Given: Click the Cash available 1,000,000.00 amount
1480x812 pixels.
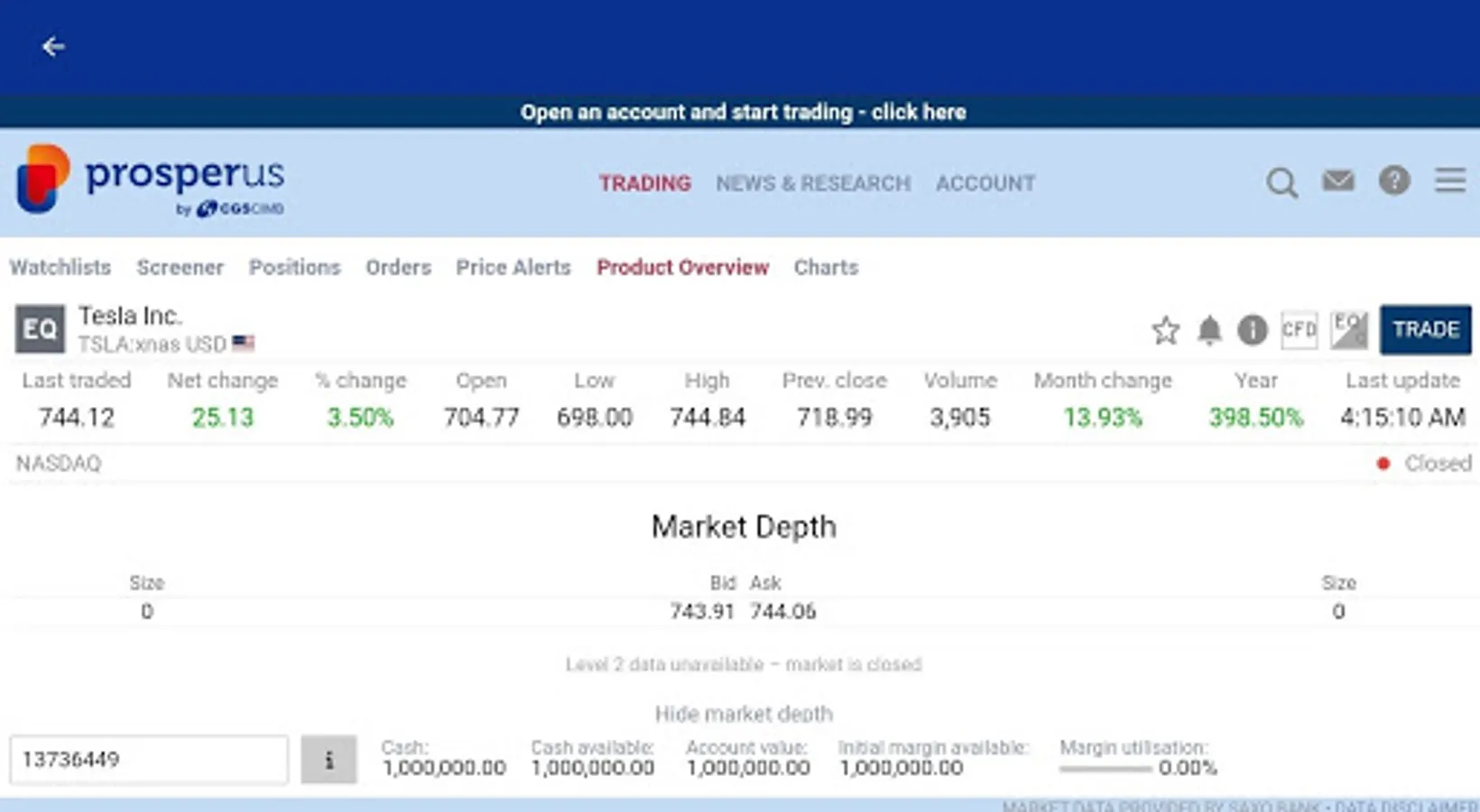Looking at the screenshot, I should point(593,769).
